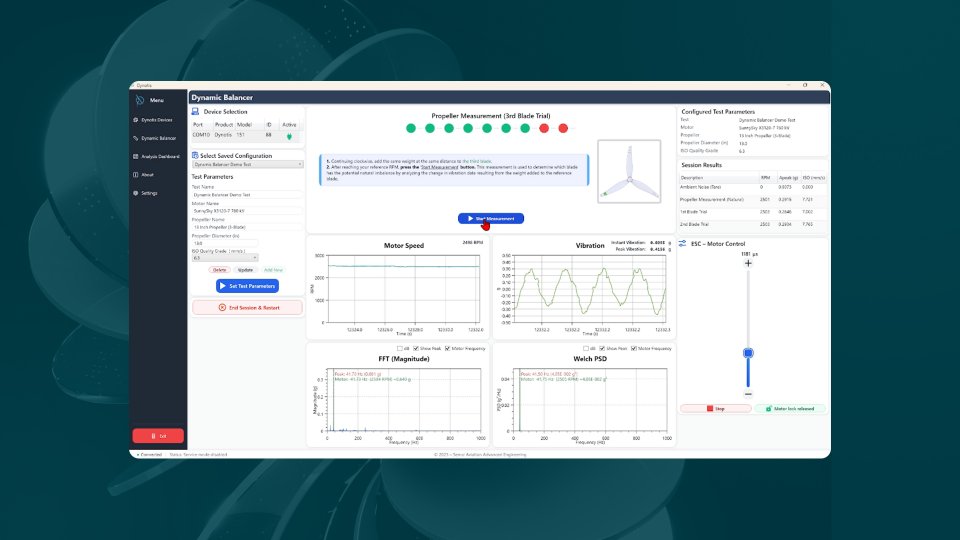Toggle the dB checkbox above FFT chart
This screenshot has width=960, height=540.
[x=400, y=348]
